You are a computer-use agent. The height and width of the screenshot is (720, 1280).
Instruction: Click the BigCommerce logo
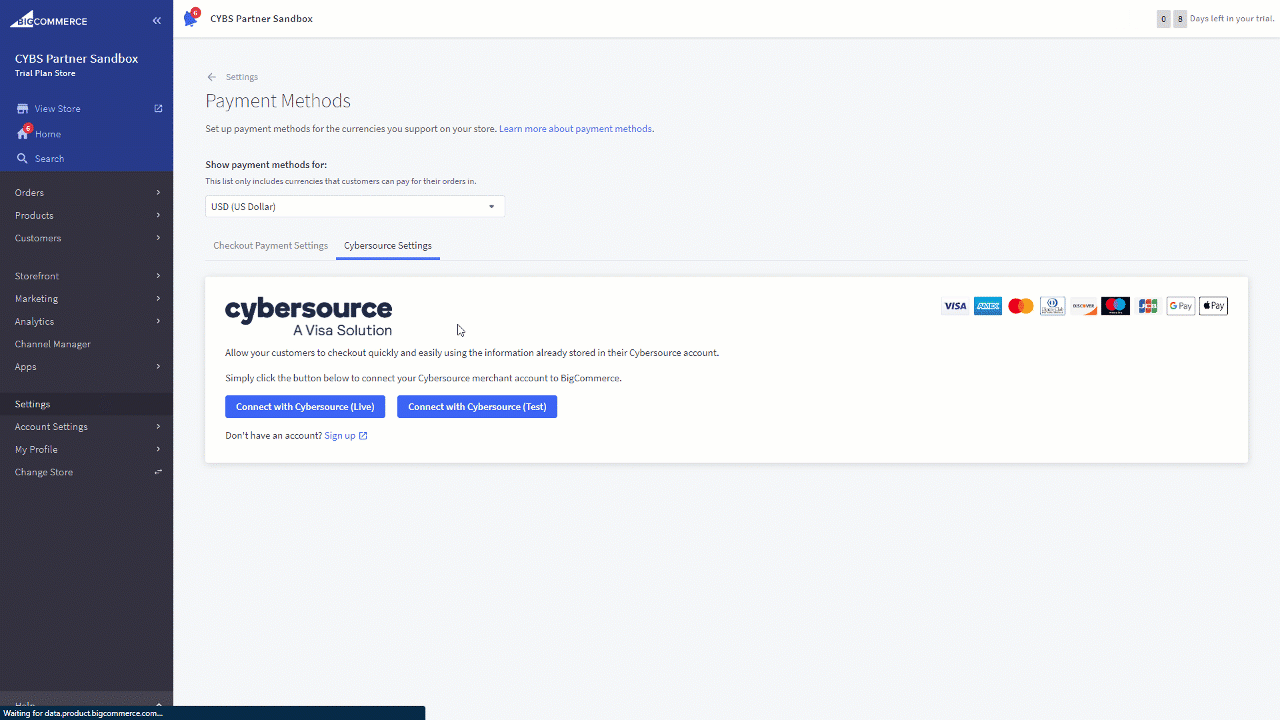50,20
